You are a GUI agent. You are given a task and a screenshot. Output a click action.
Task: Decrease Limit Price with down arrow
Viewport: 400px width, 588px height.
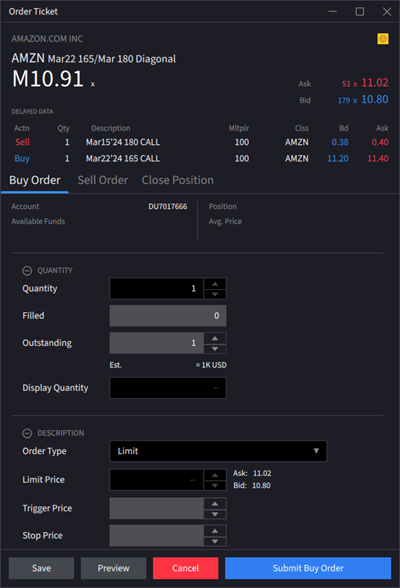pyautogui.click(x=215, y=485)
